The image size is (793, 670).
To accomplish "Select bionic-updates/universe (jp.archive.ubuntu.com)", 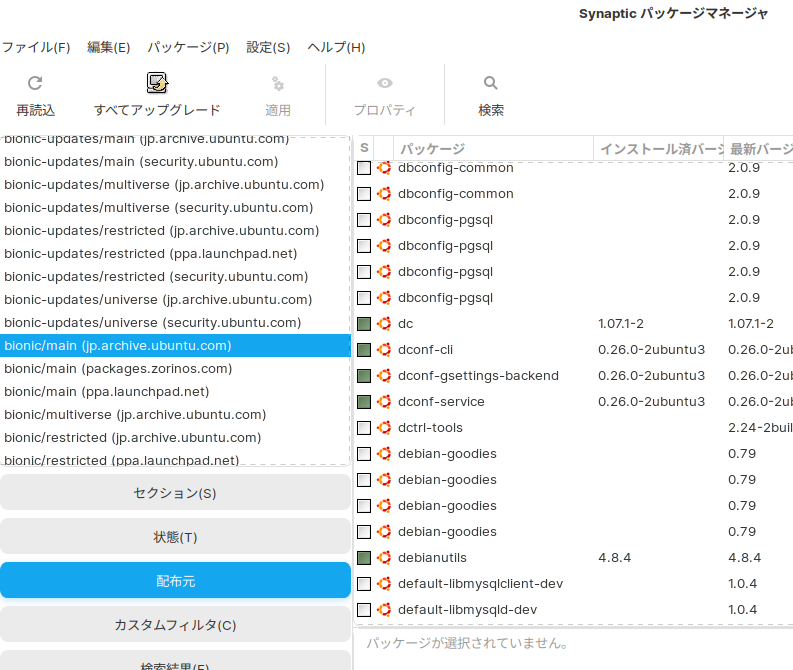I will [x=175, y=300].
